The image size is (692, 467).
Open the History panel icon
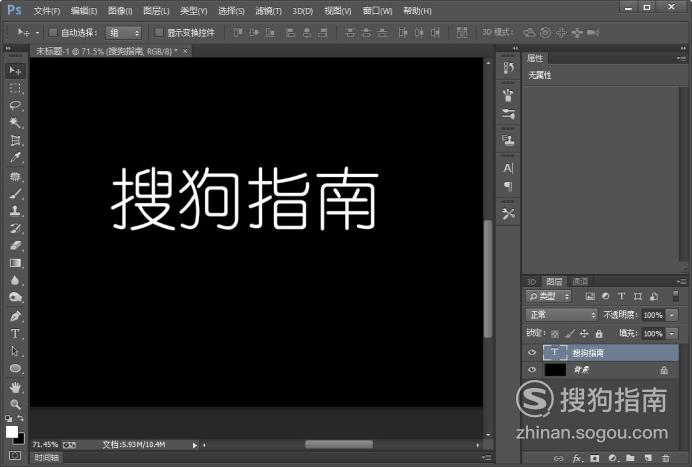coord(508,68)
